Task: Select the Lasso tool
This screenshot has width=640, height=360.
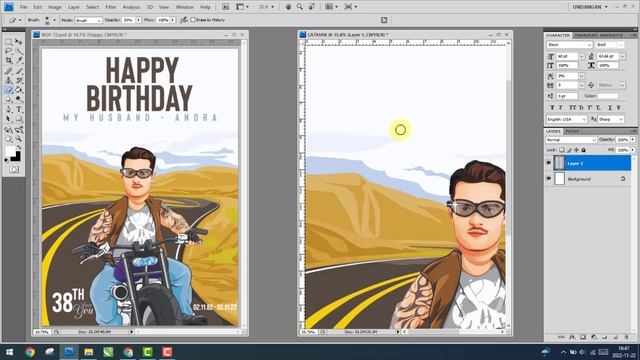Action: pyautogui.click(x=9, y=51)
